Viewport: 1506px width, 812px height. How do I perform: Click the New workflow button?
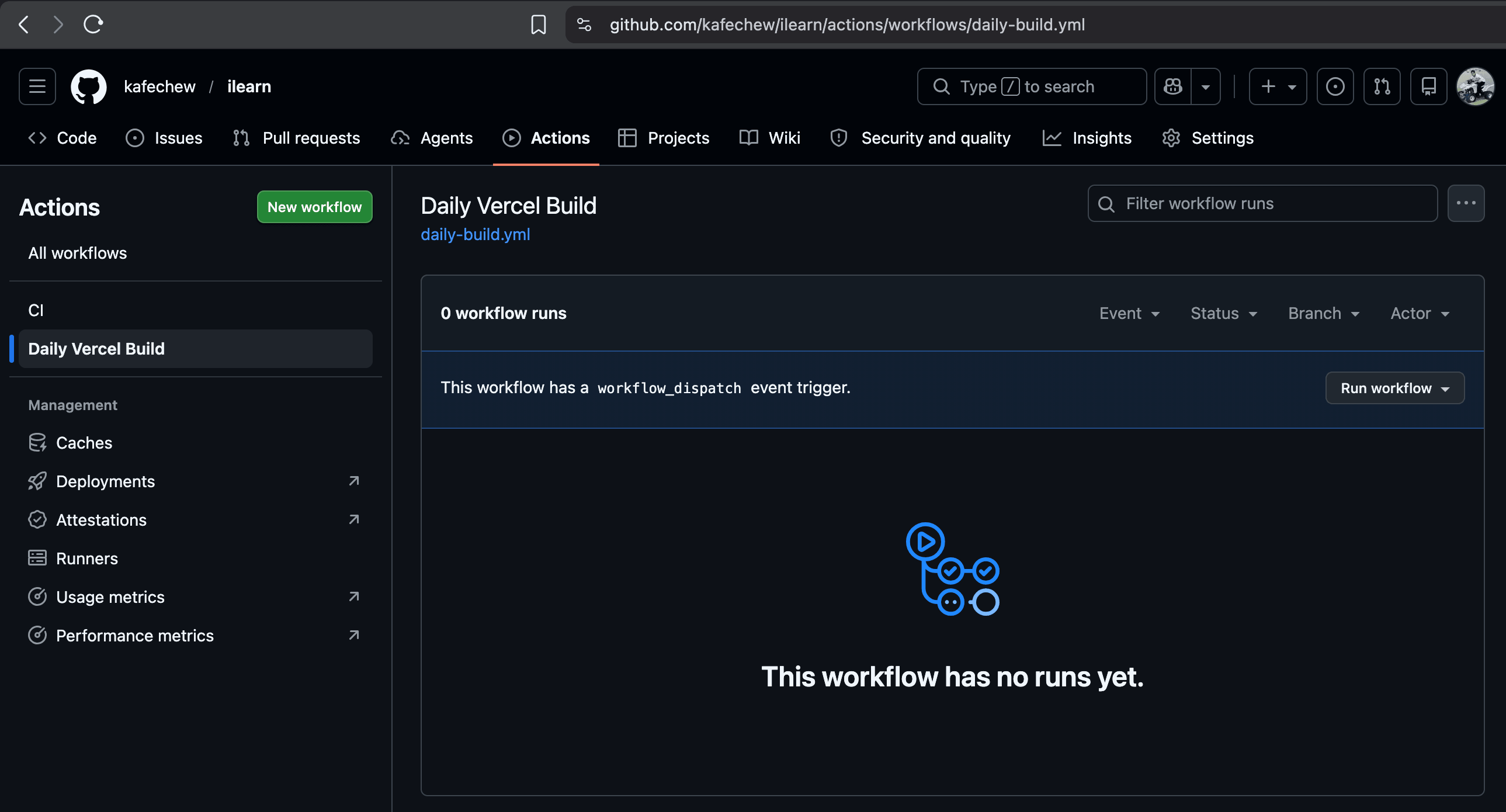coord(314,207)
